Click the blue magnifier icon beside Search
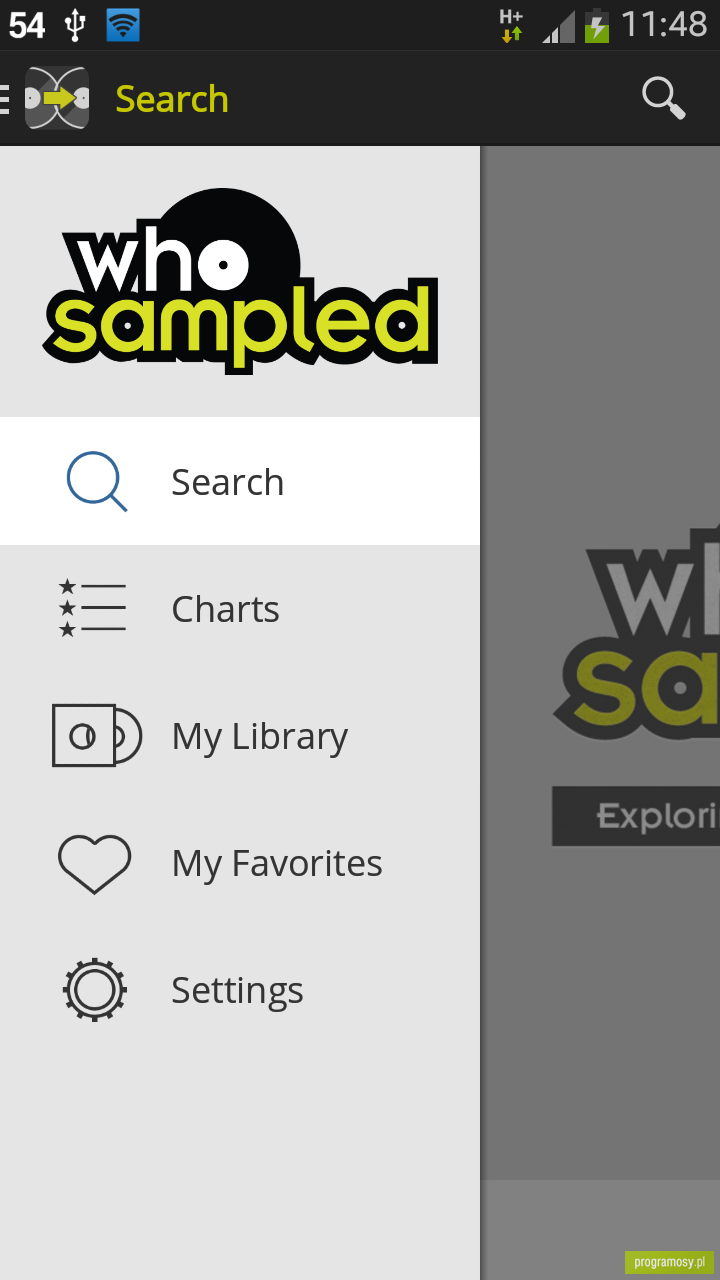720x1280 pixels. pos(97,482)
